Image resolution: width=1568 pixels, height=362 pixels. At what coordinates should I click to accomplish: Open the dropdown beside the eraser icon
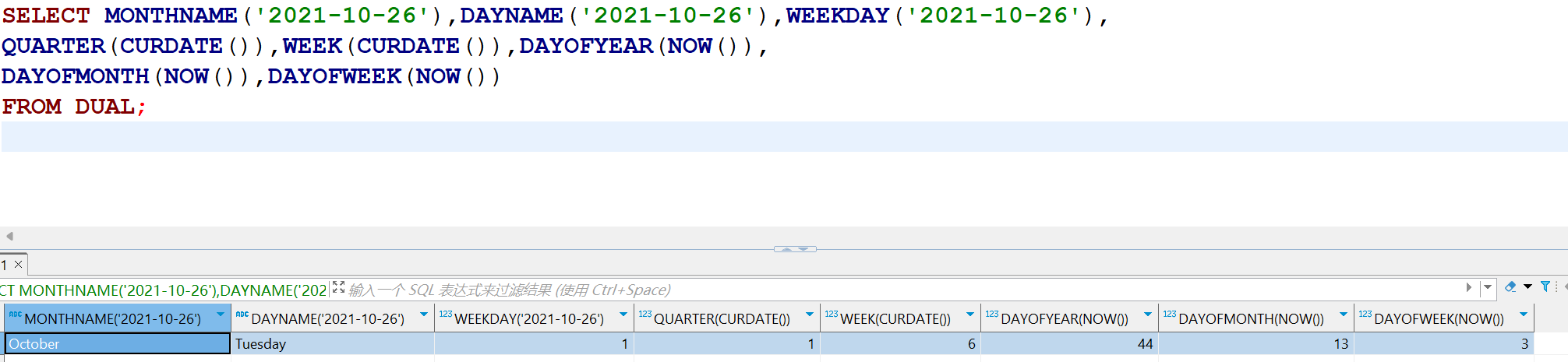click(x=1527, y=287)
